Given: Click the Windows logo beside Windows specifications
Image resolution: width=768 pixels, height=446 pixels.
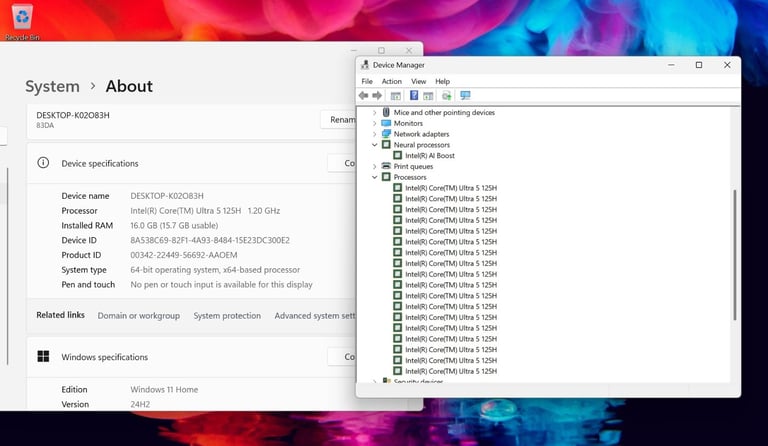Looking at the screenshot, I should 43,356.
